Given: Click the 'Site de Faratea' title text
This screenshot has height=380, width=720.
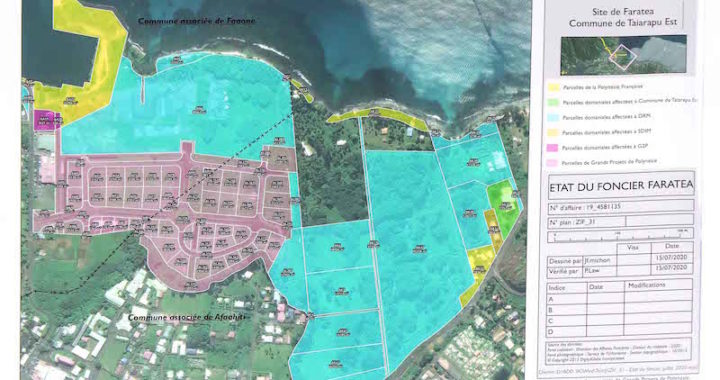Looking at the screenshot, I should coord(623,12).
